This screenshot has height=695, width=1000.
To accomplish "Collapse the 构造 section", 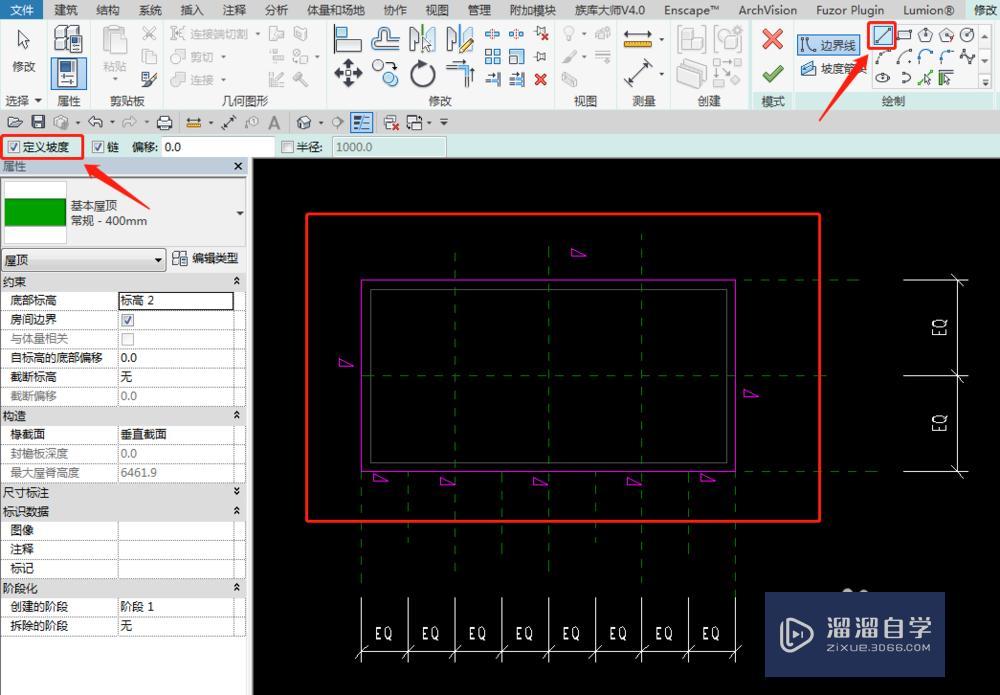I will [237, 415].
